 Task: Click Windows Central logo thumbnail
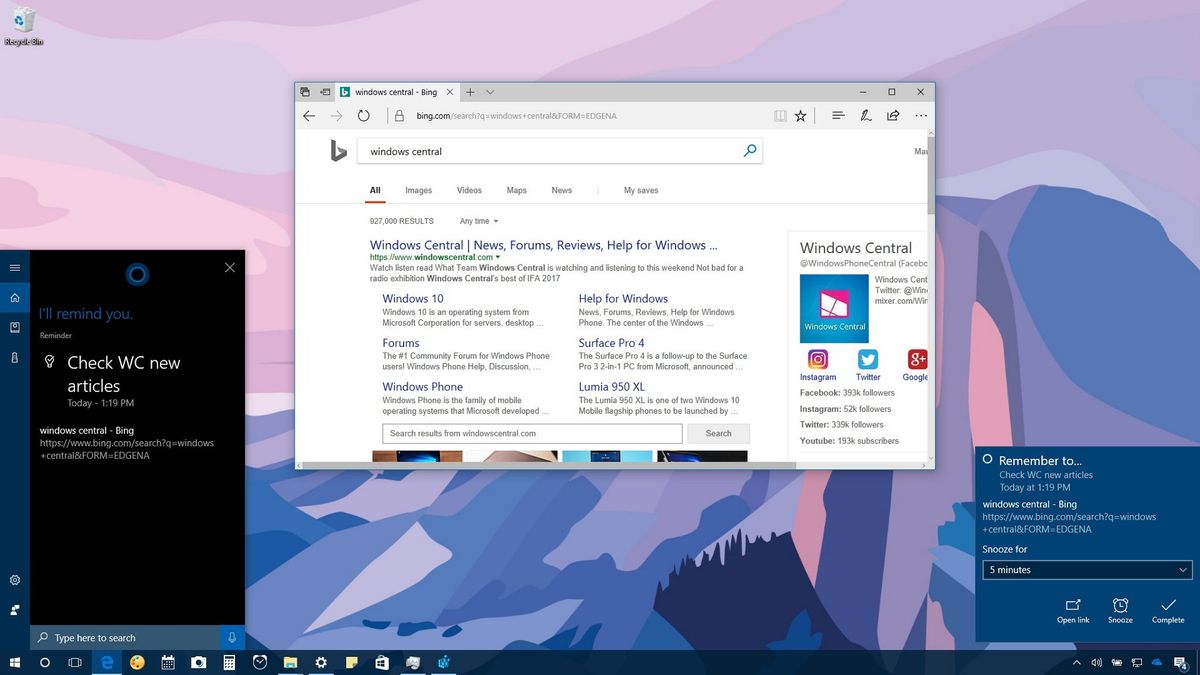[834, 308]
